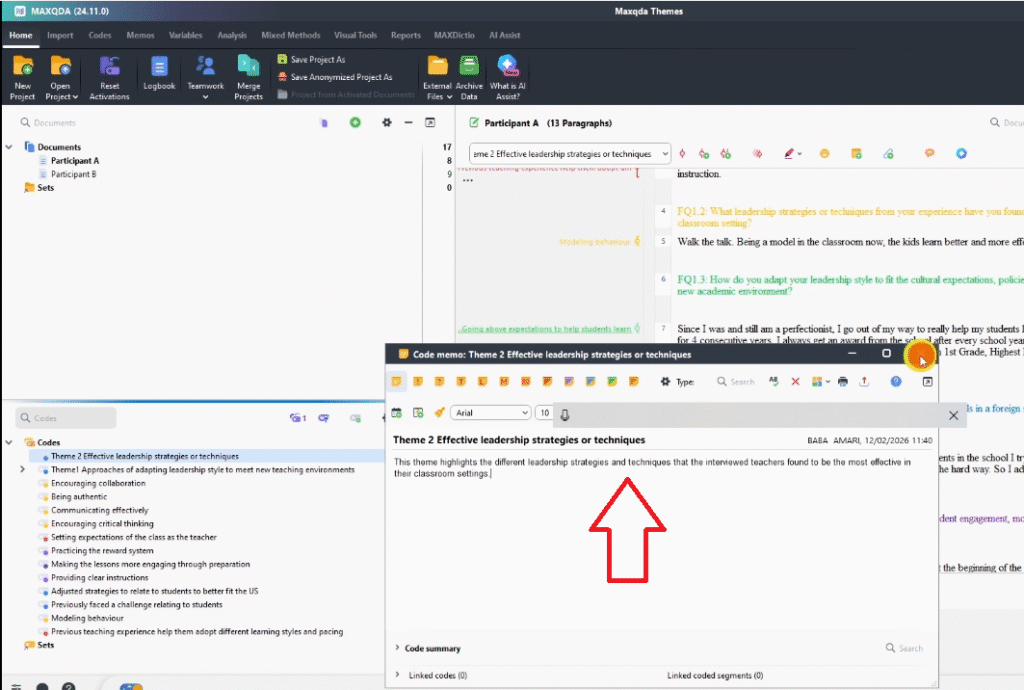Expand the Theme1 Approaches code
This screenshot has height=690, width=1024.
[x=23, y=470]
